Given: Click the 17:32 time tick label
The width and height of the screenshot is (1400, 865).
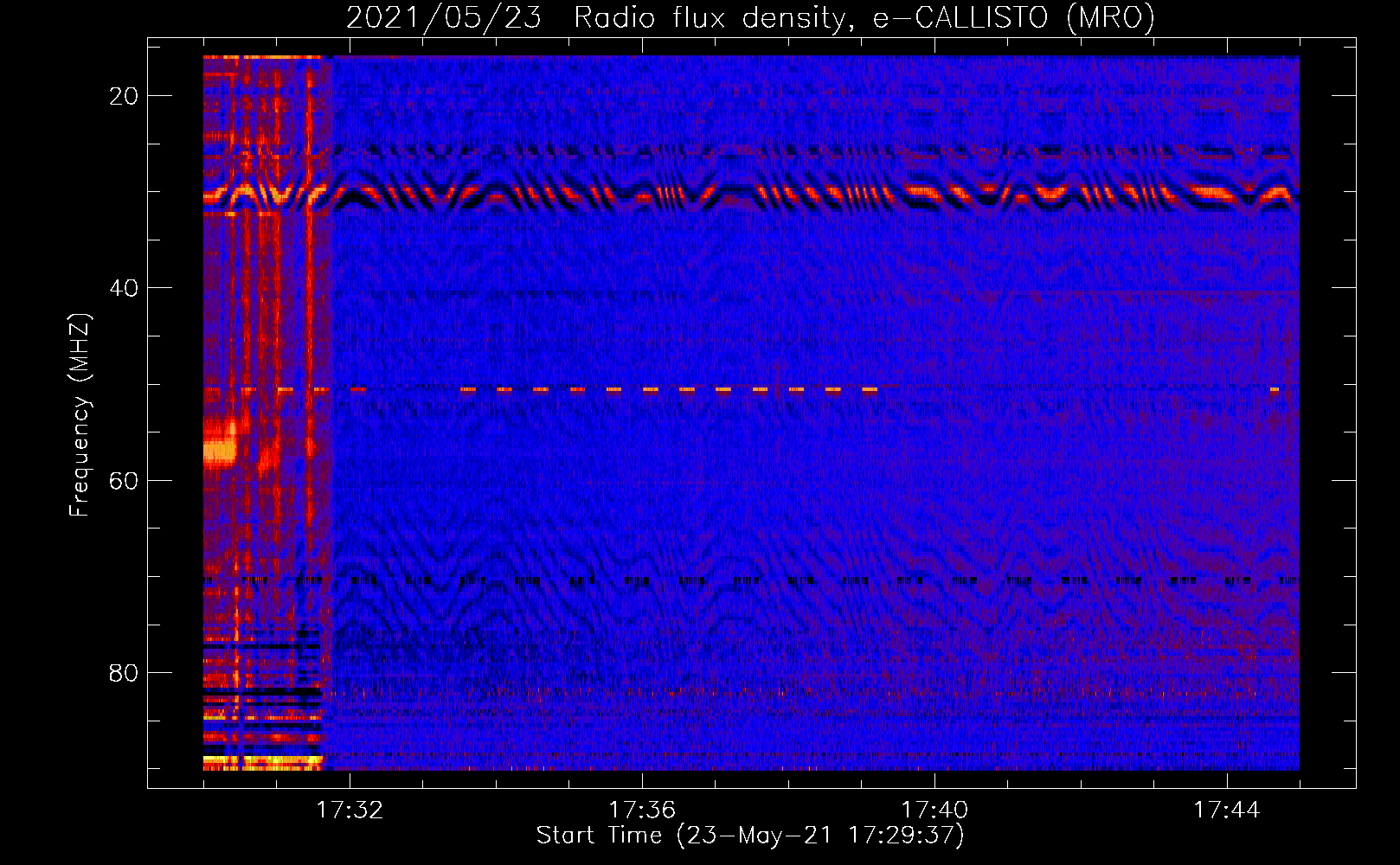Looking at the screenshot, I should tap(350, 810).
